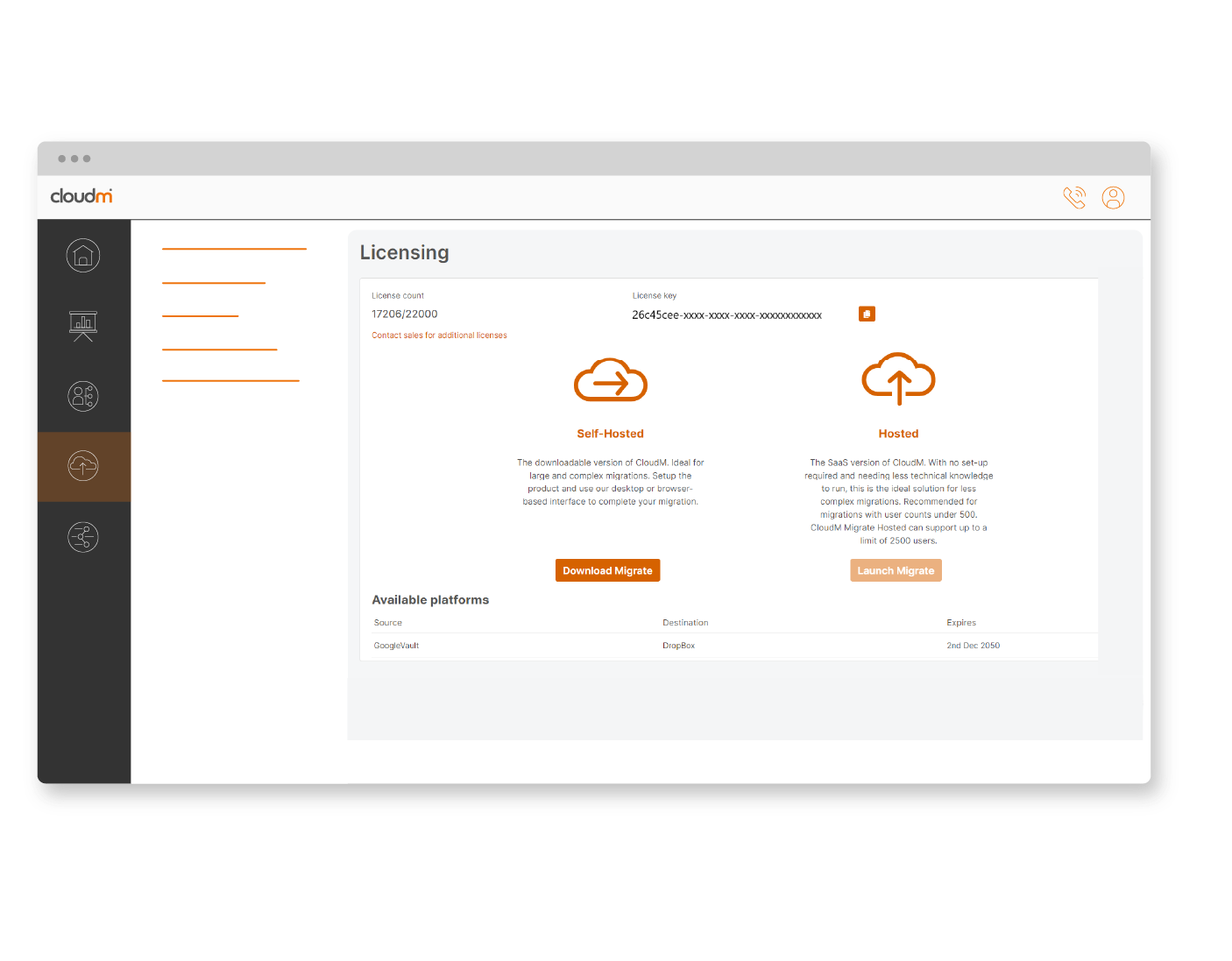Click Launch Migrate
This screenshot has height=961, width=1232.
coord(896,570)
